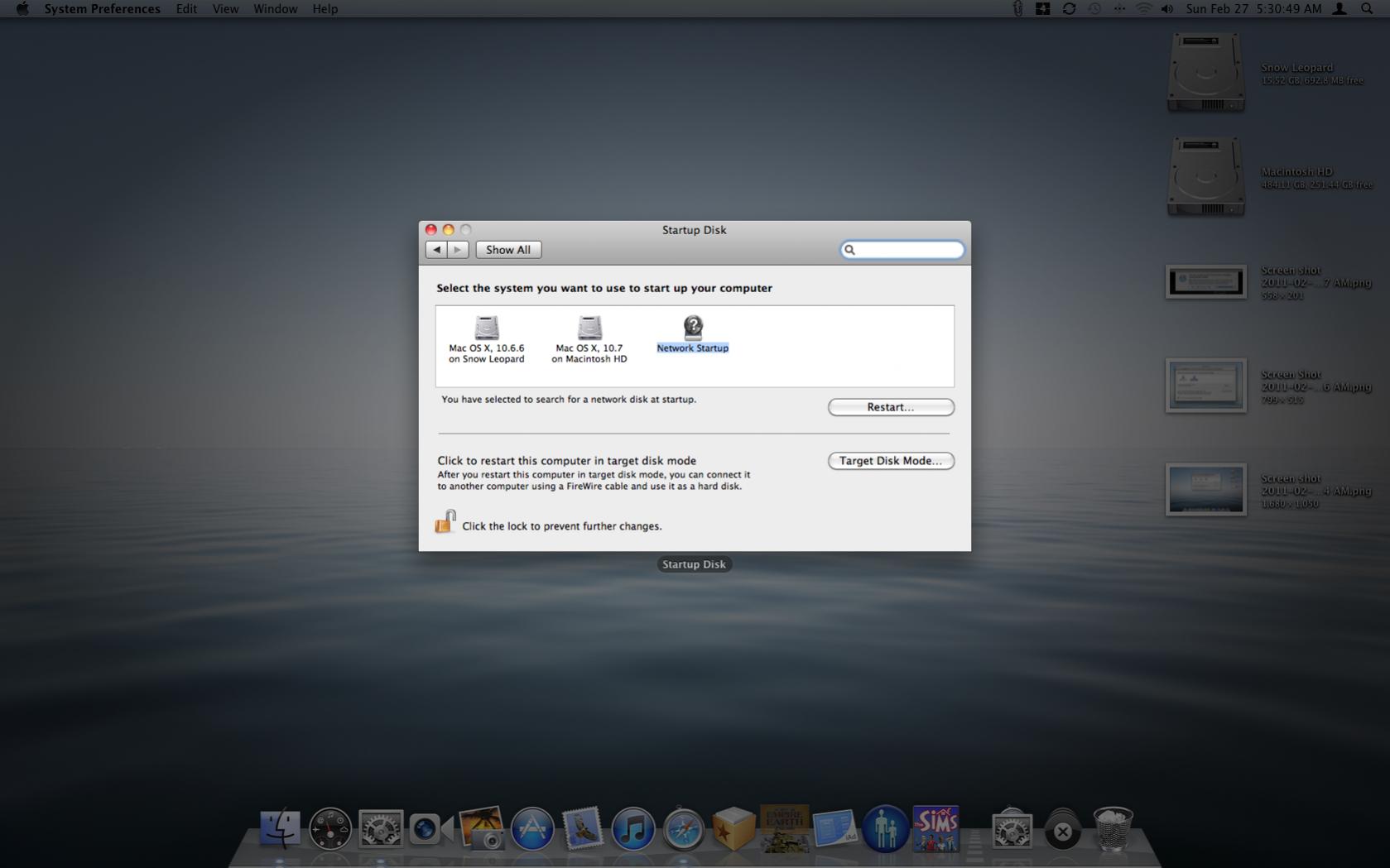Open the Help menu

pos(325,8)
